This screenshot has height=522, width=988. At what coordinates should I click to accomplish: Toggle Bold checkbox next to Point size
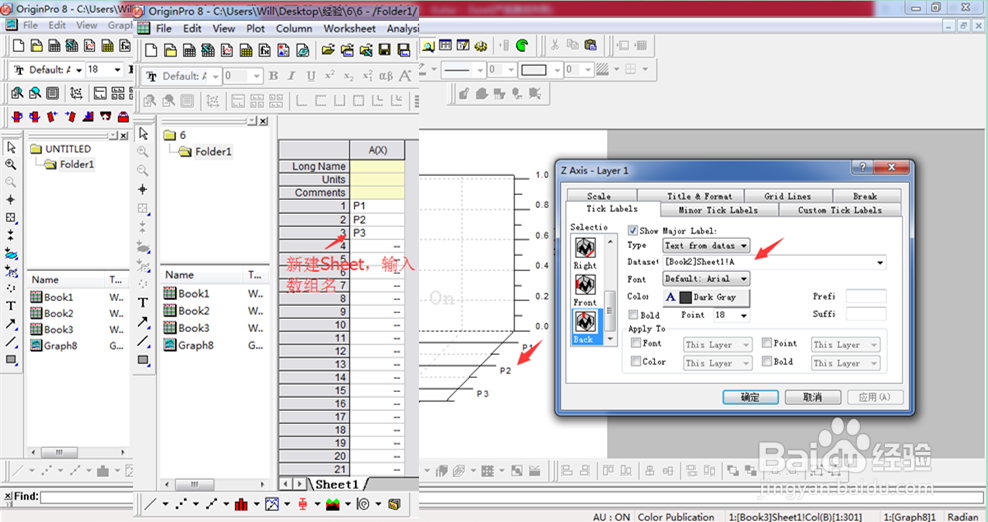click(x=633, y=315)
